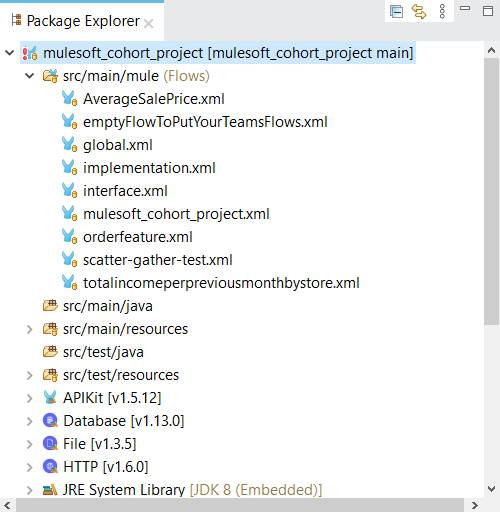Click the AverageSalePrice.xml Mule file icon
This screenshot has height=514, width=500.
click(70, 99)
